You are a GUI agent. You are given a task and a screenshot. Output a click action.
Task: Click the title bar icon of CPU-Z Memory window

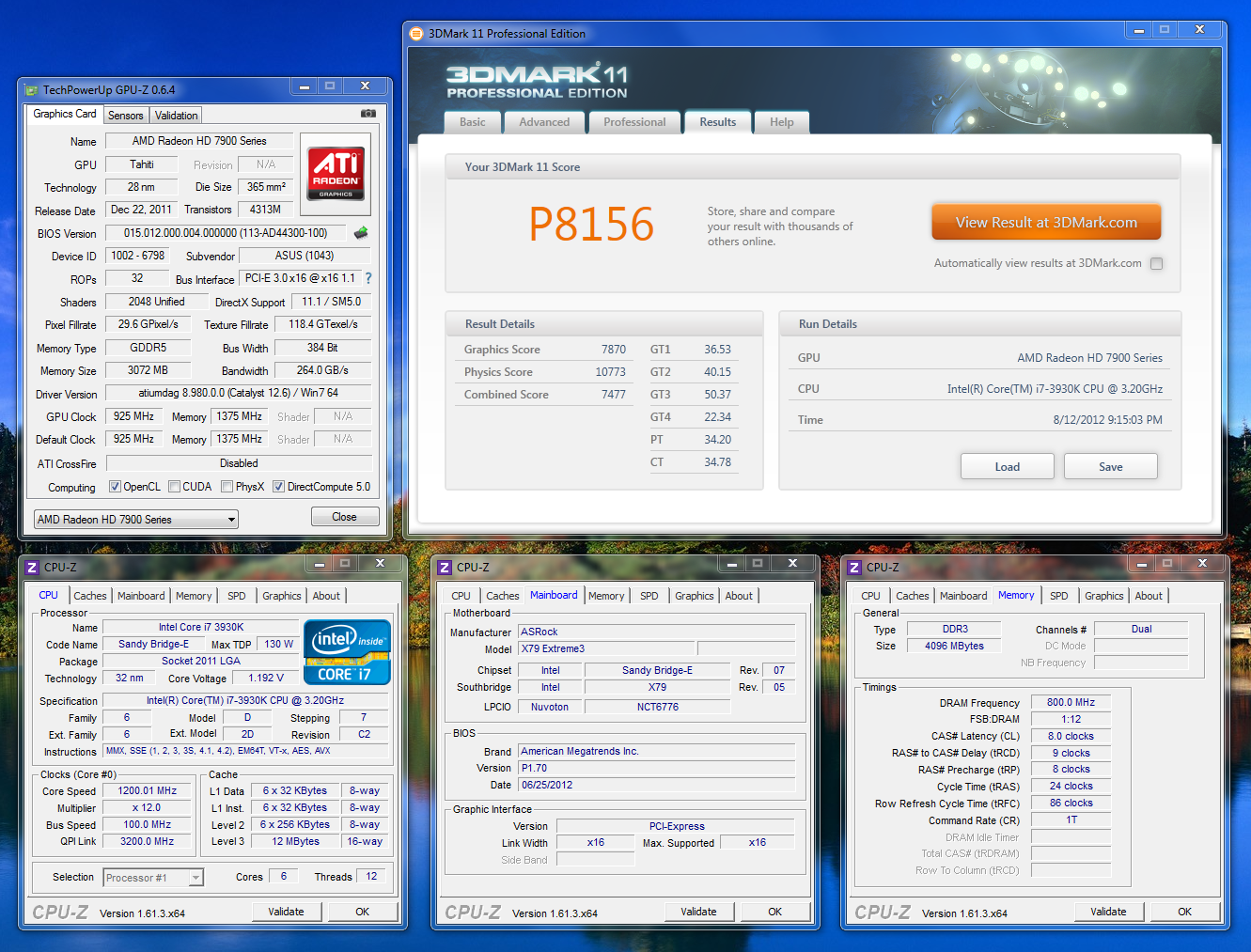point(854,568)
